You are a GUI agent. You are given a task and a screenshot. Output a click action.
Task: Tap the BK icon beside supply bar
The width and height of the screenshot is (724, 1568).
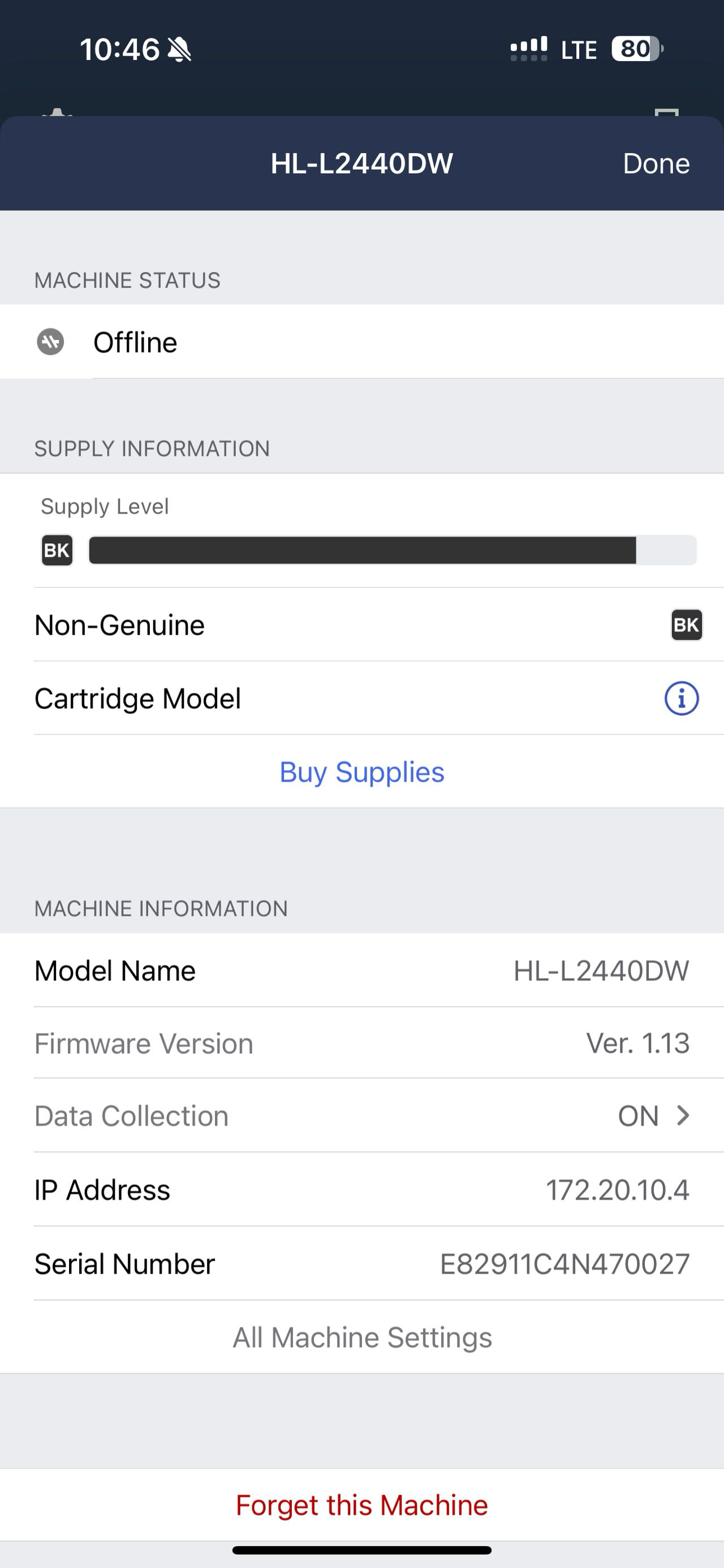tap(57, 550)
